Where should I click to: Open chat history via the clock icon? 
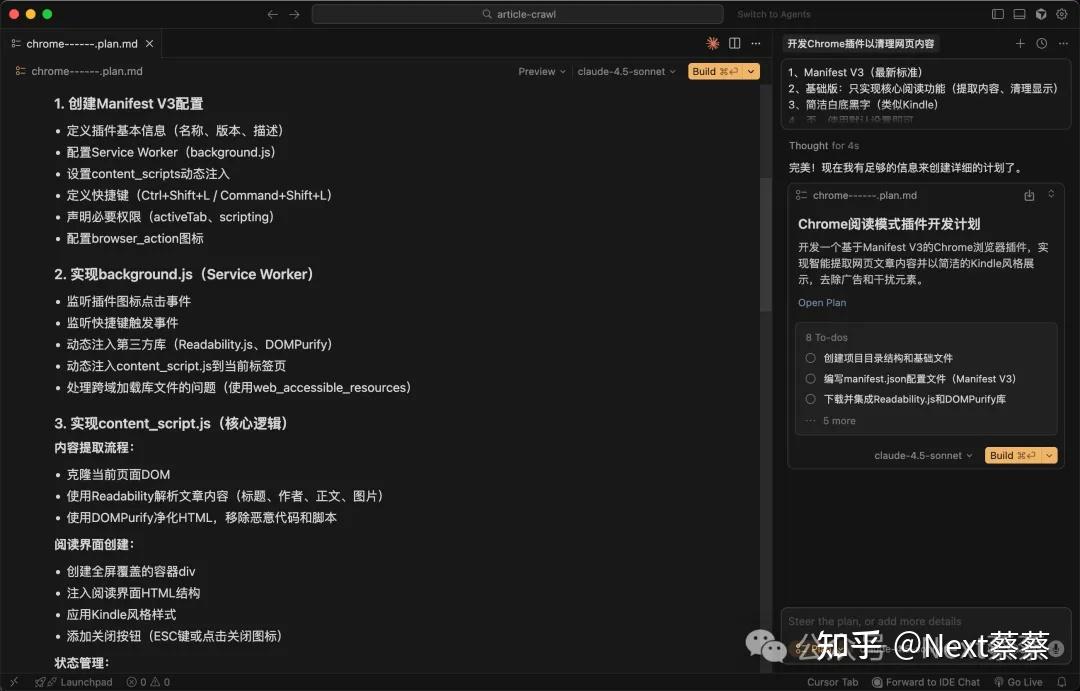(x=1040, y=43)
